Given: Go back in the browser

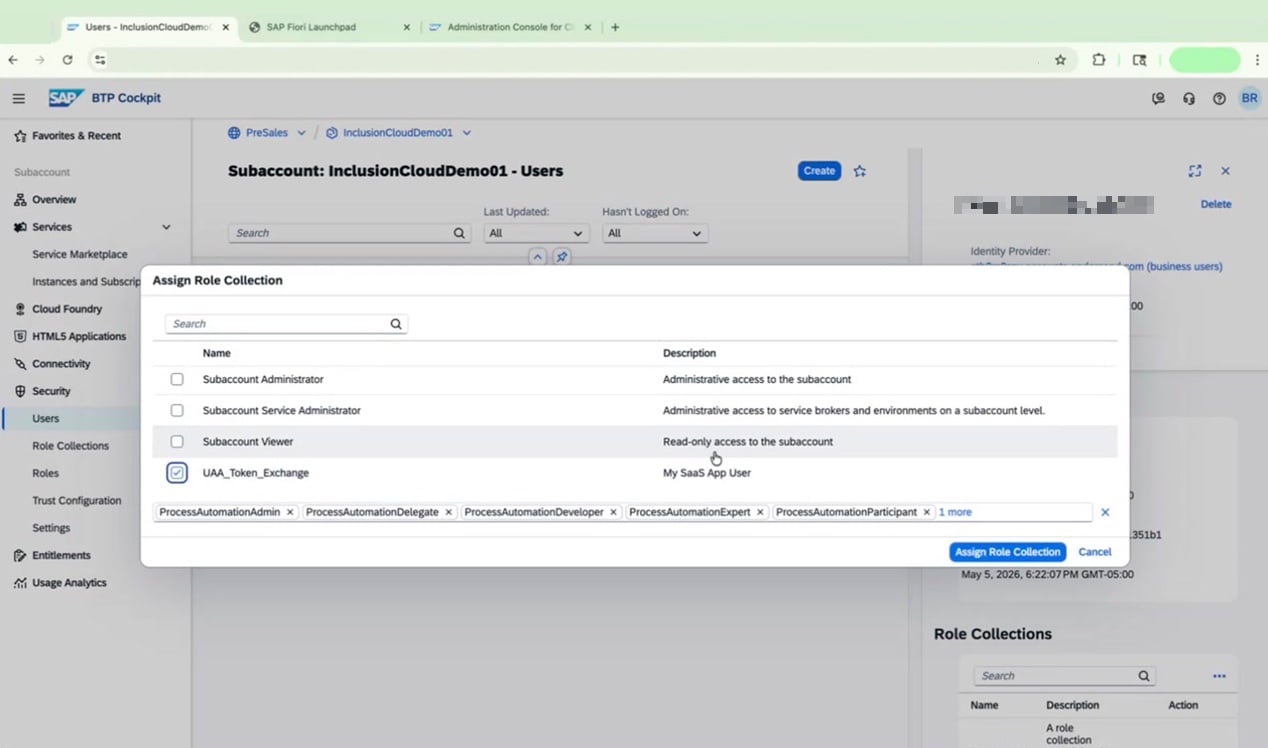Looking at the screenshot, I should [x=13, y=60].
